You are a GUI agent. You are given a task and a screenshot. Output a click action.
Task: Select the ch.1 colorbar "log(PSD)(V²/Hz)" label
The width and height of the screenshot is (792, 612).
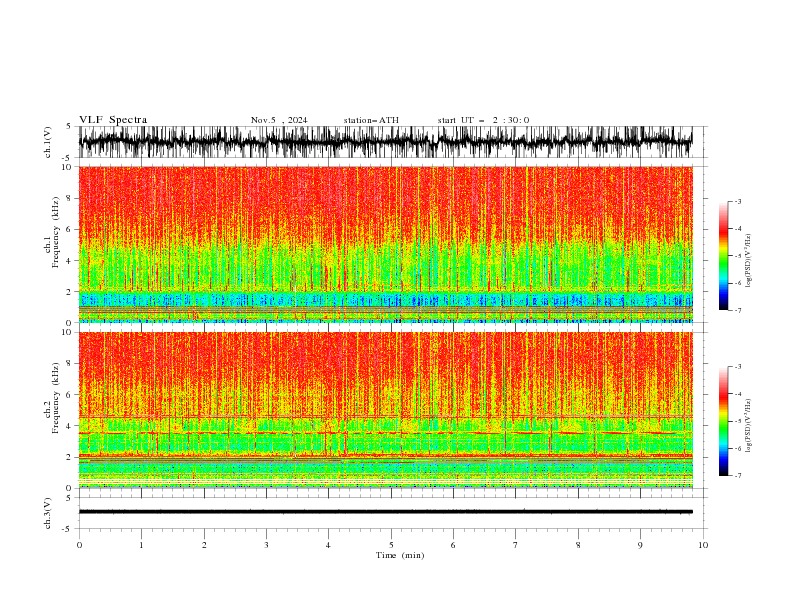click(749, 261)
